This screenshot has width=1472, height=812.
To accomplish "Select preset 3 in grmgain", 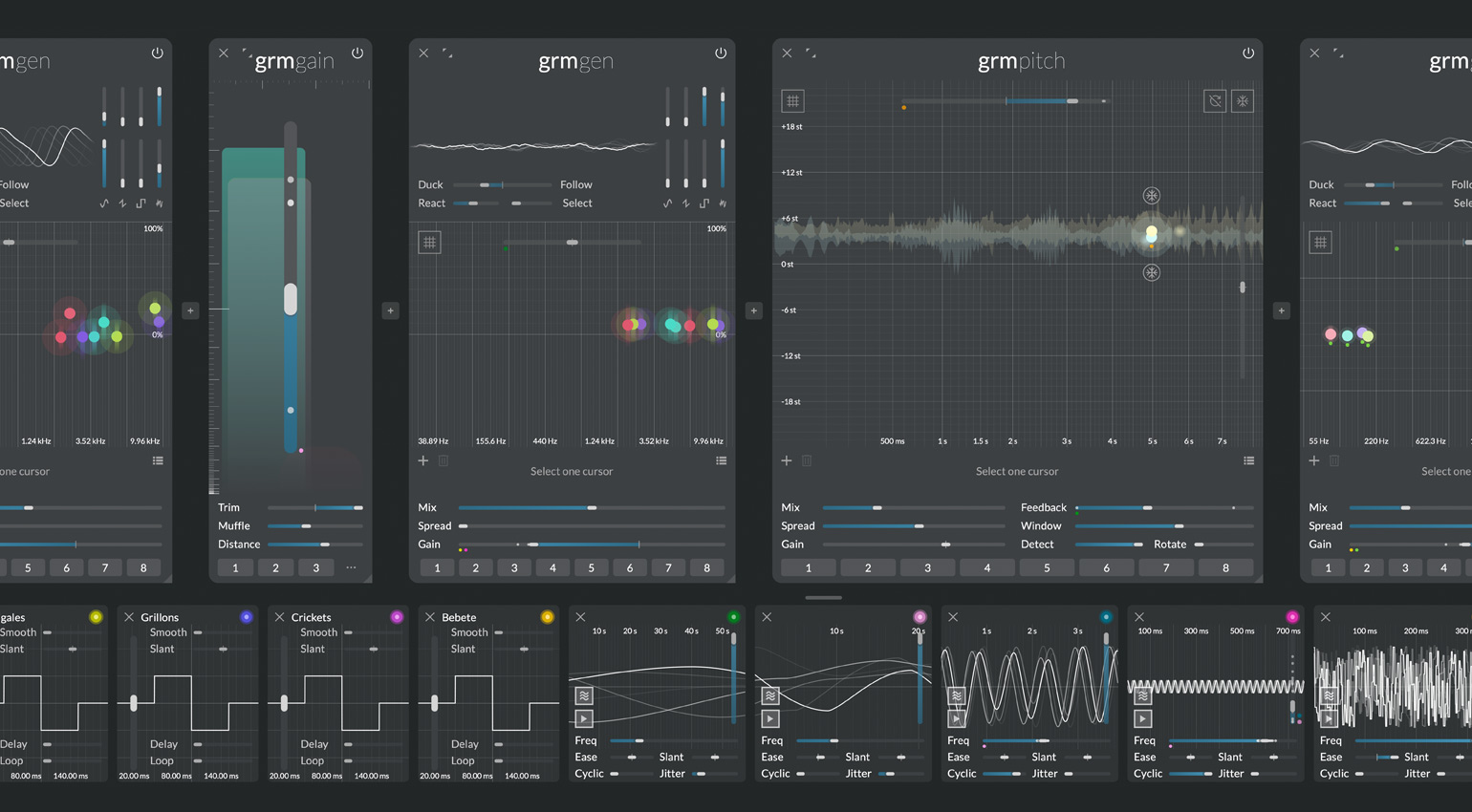I will coord(316,567).
